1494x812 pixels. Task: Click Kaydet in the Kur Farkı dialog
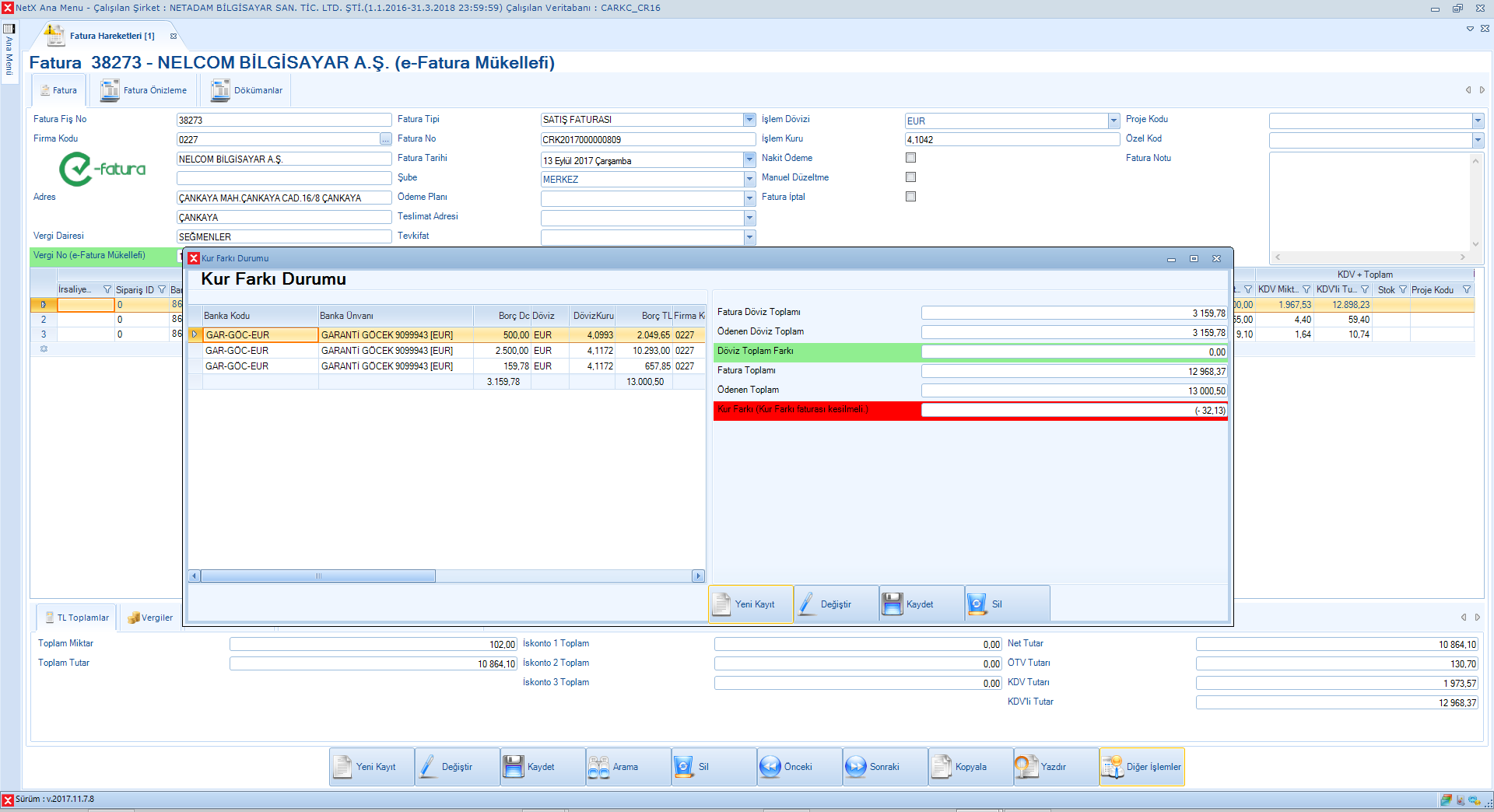click(x=921, y=604)
